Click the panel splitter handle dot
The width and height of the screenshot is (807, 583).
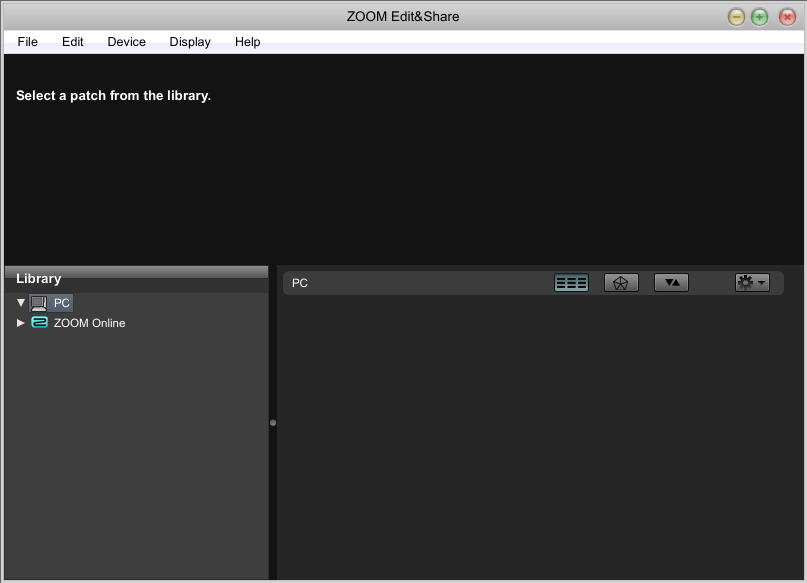273,423
